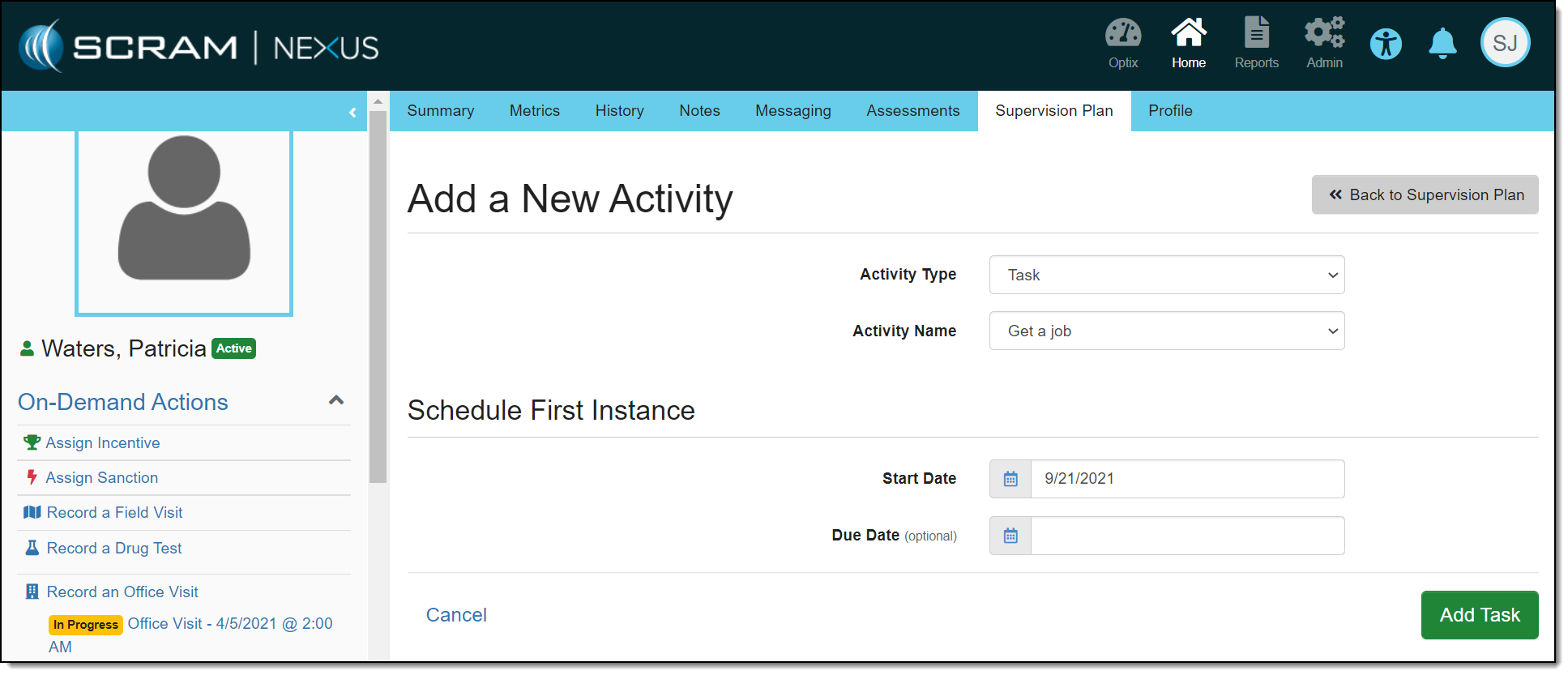Image resolution: width=1568 pixels, height=675 pixels.
Task: Switch to the Assessments tab
Action: pyautogui.click(x=912, y=111)
